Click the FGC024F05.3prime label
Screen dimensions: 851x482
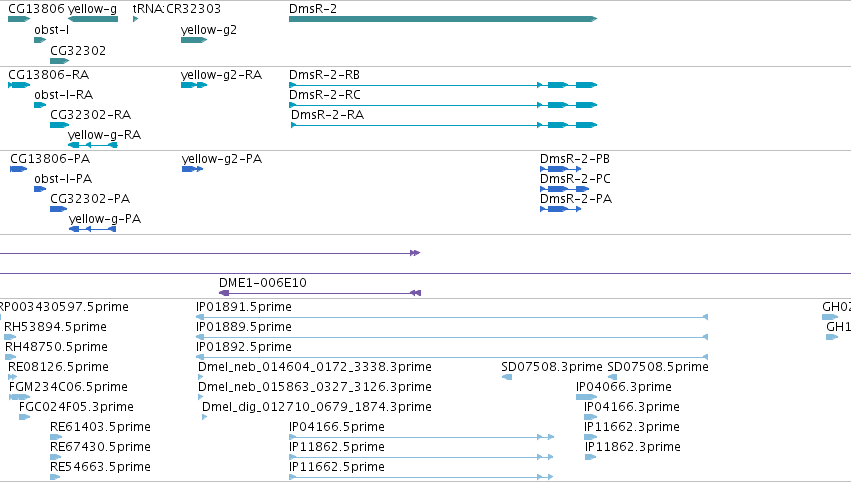(76, 407)
